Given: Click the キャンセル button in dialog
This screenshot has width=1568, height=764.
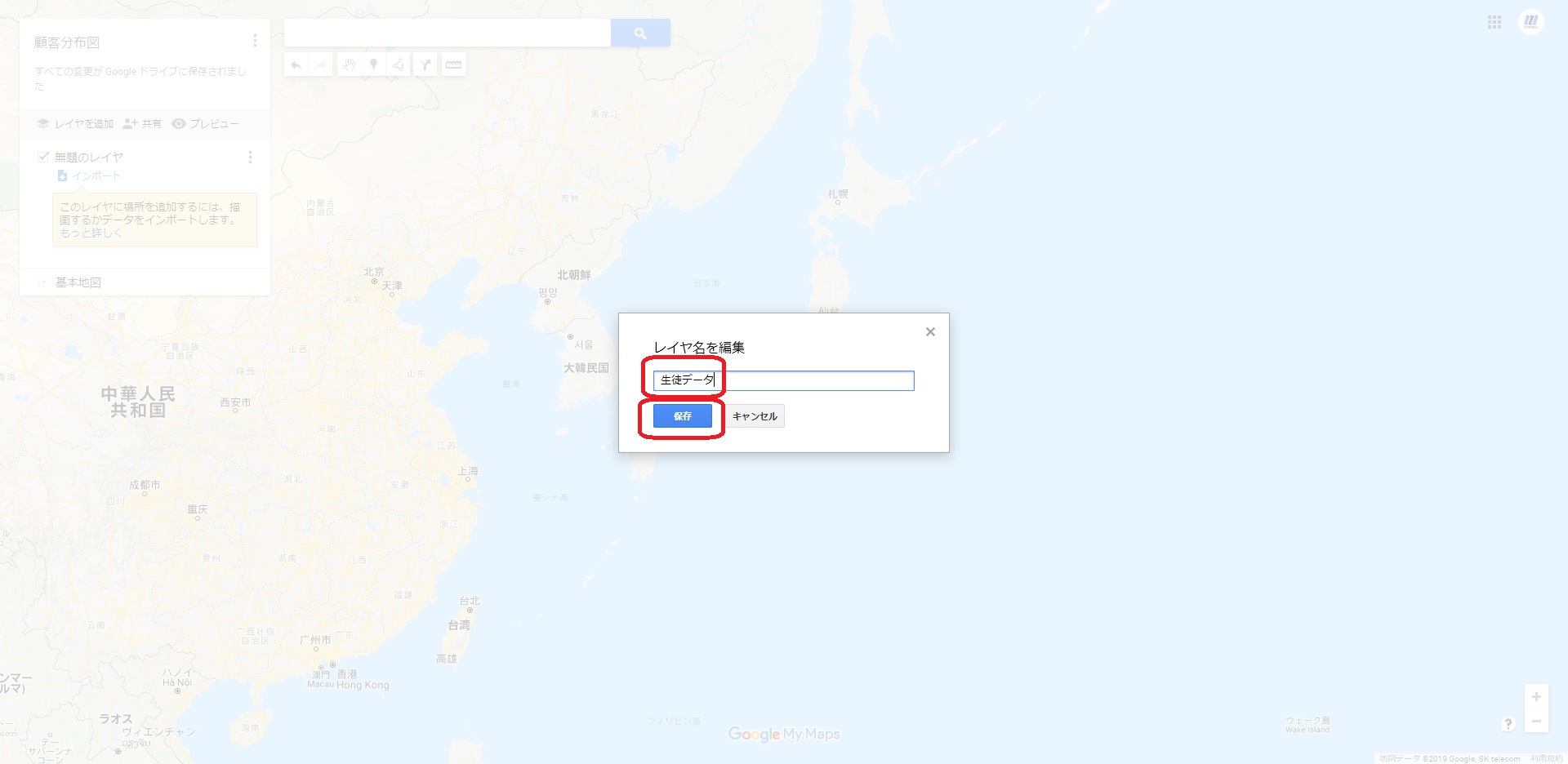Looking at the screenshot, I should point(755,416).
